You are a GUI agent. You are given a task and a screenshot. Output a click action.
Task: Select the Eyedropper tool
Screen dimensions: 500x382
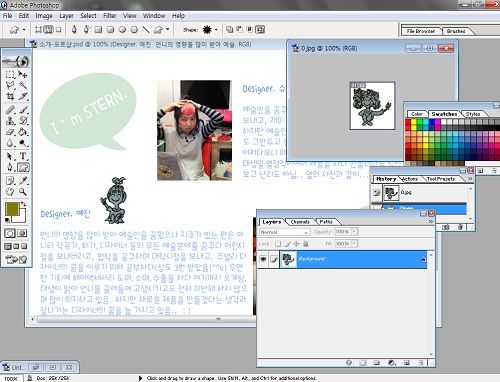pyautogui.click(x=23, y=181)
